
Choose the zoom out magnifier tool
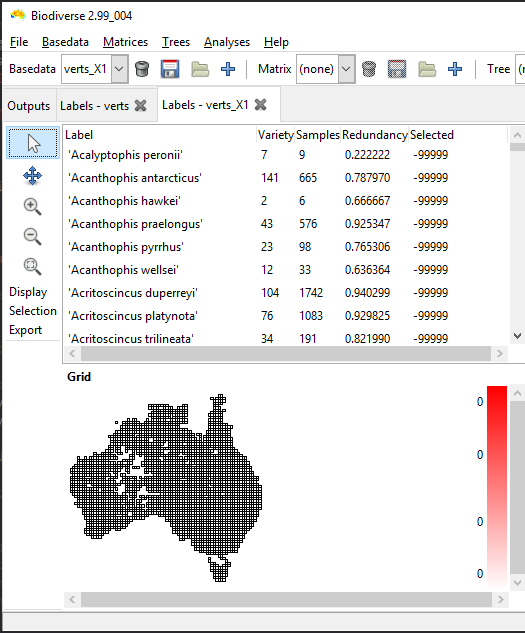click(33, 236)
